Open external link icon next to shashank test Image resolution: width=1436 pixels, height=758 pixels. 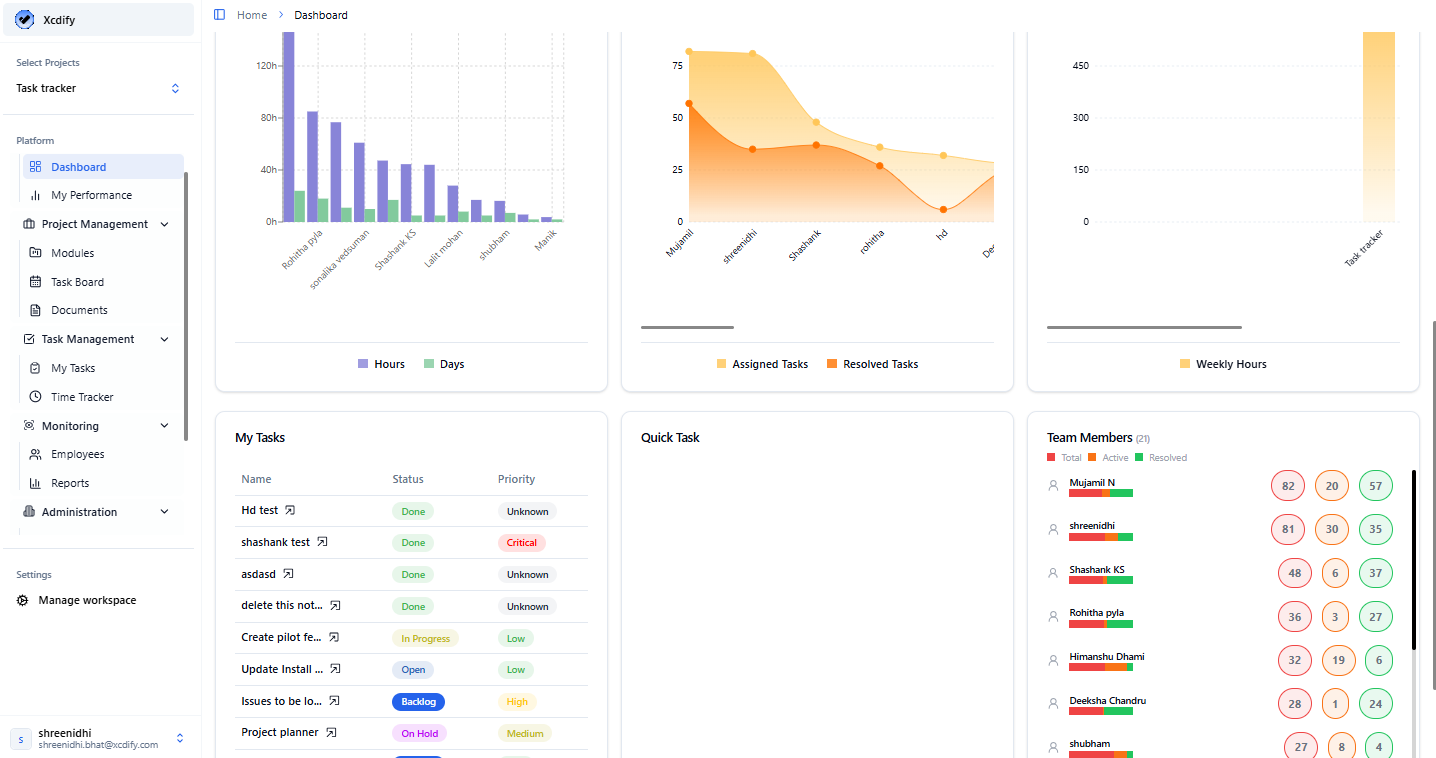pos(322,542)
